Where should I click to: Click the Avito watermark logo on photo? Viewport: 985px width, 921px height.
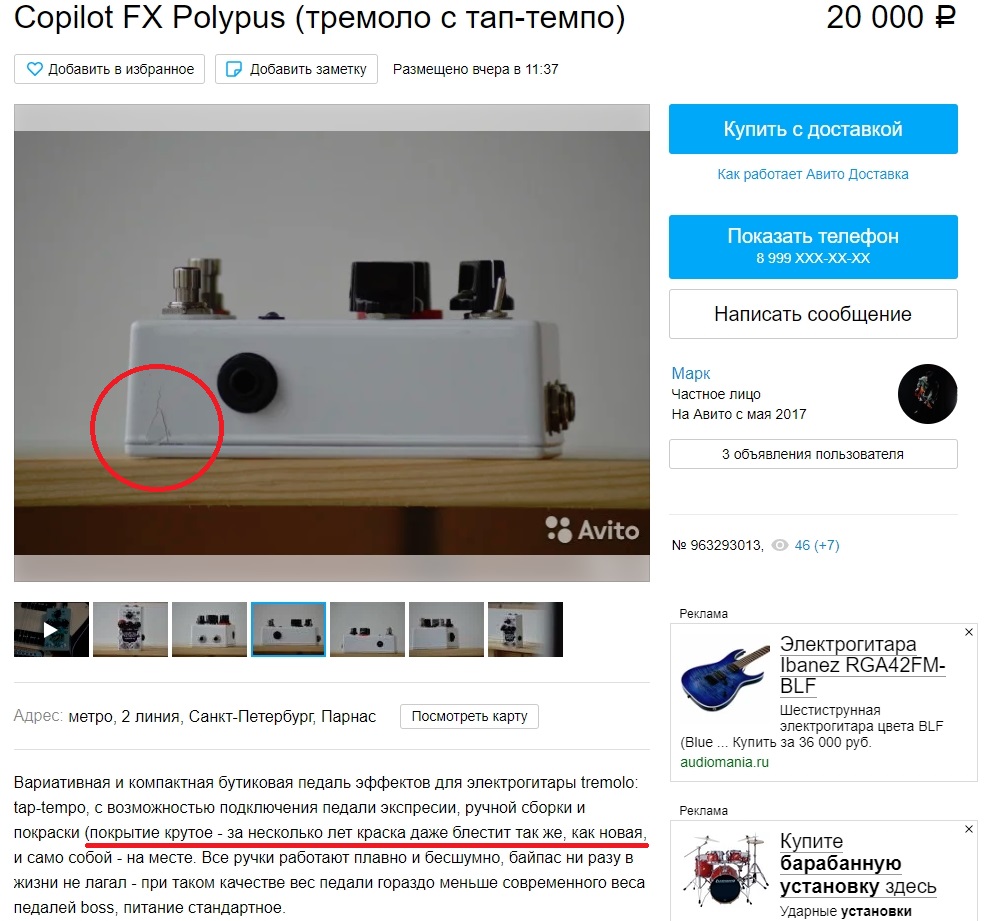pyautogui.click(x=592, y=530)
